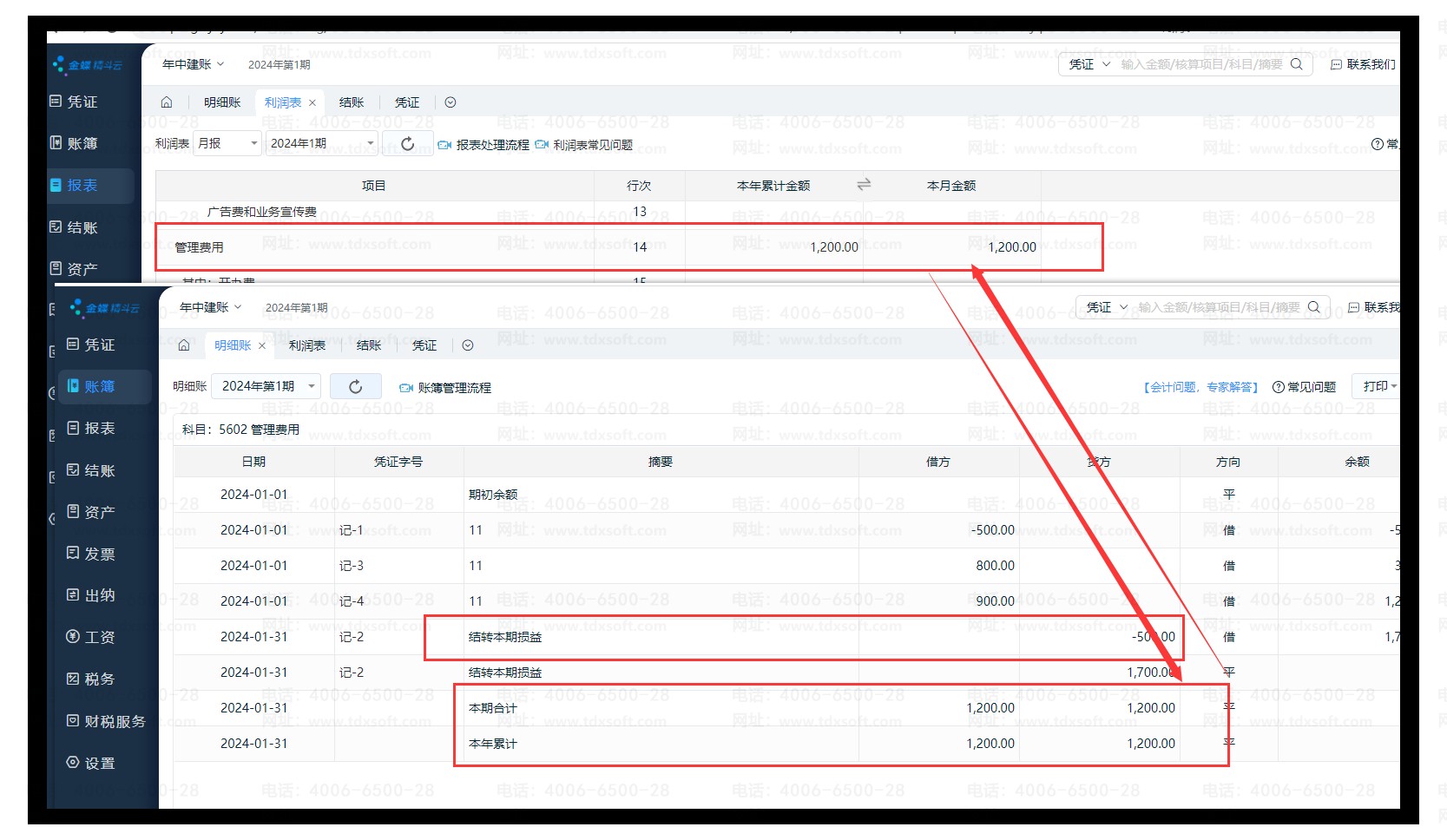1447x840 pixels.
Task: Open the 月报 report type dropdown
Action: point(228,143)
